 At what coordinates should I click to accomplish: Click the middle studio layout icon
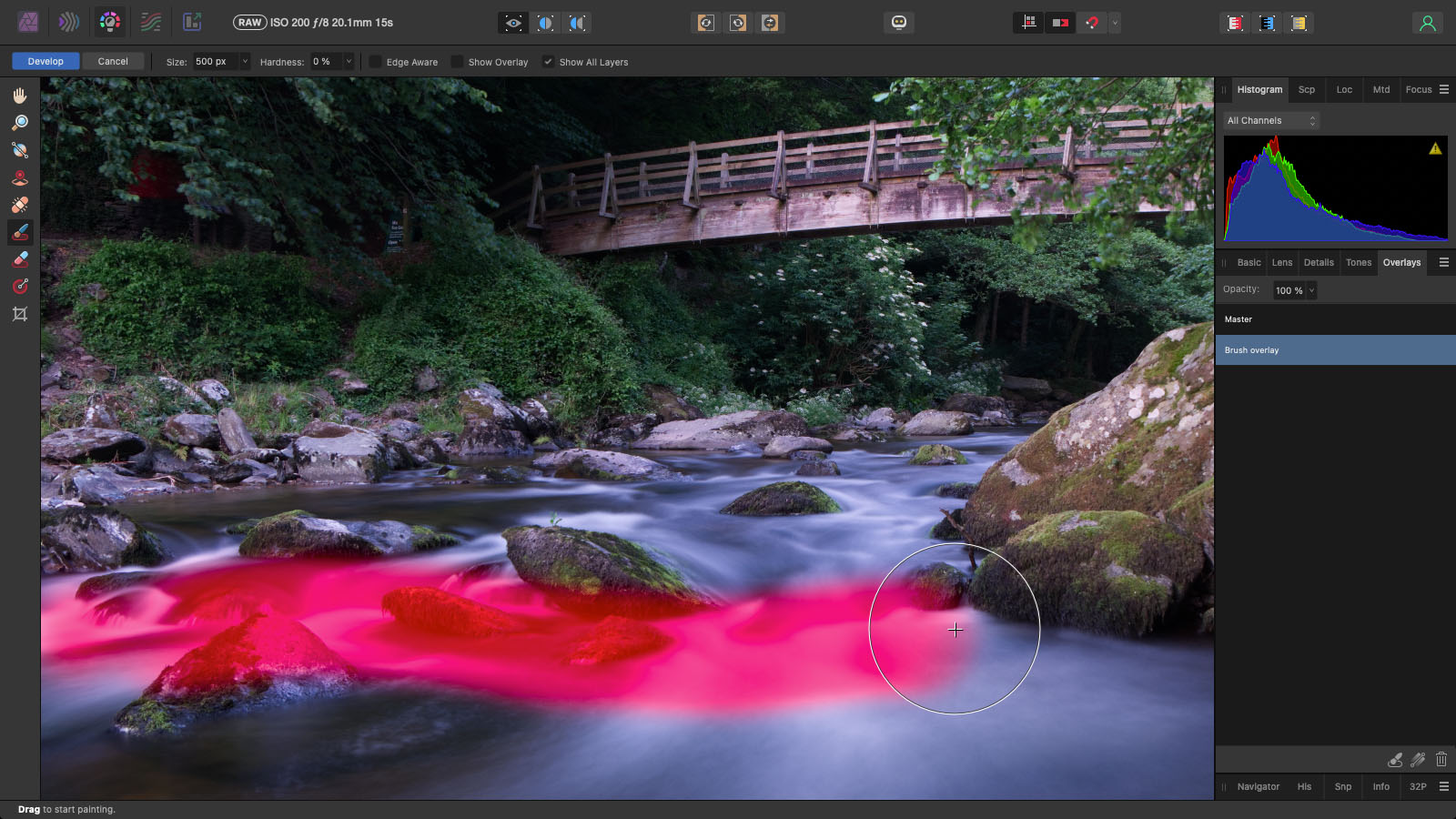click(x=1267, y=23)
